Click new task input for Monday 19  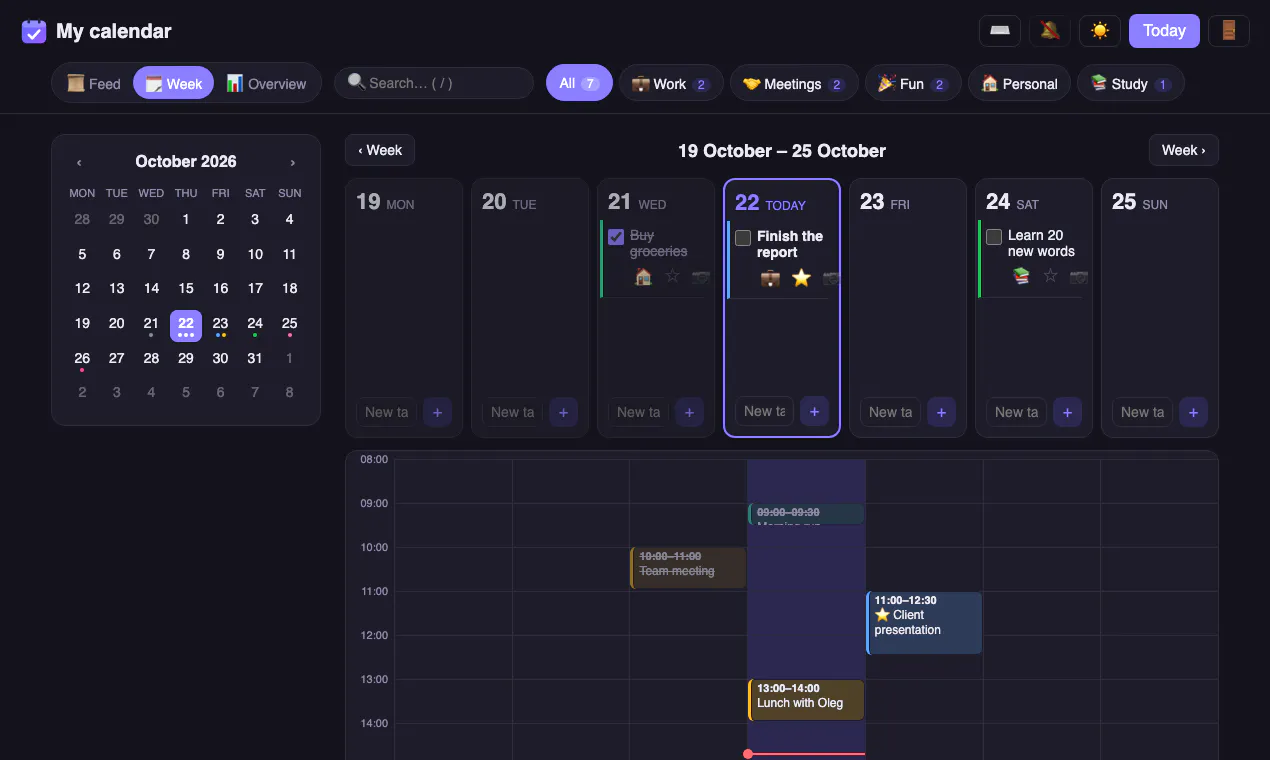click(x=387, y=412)
